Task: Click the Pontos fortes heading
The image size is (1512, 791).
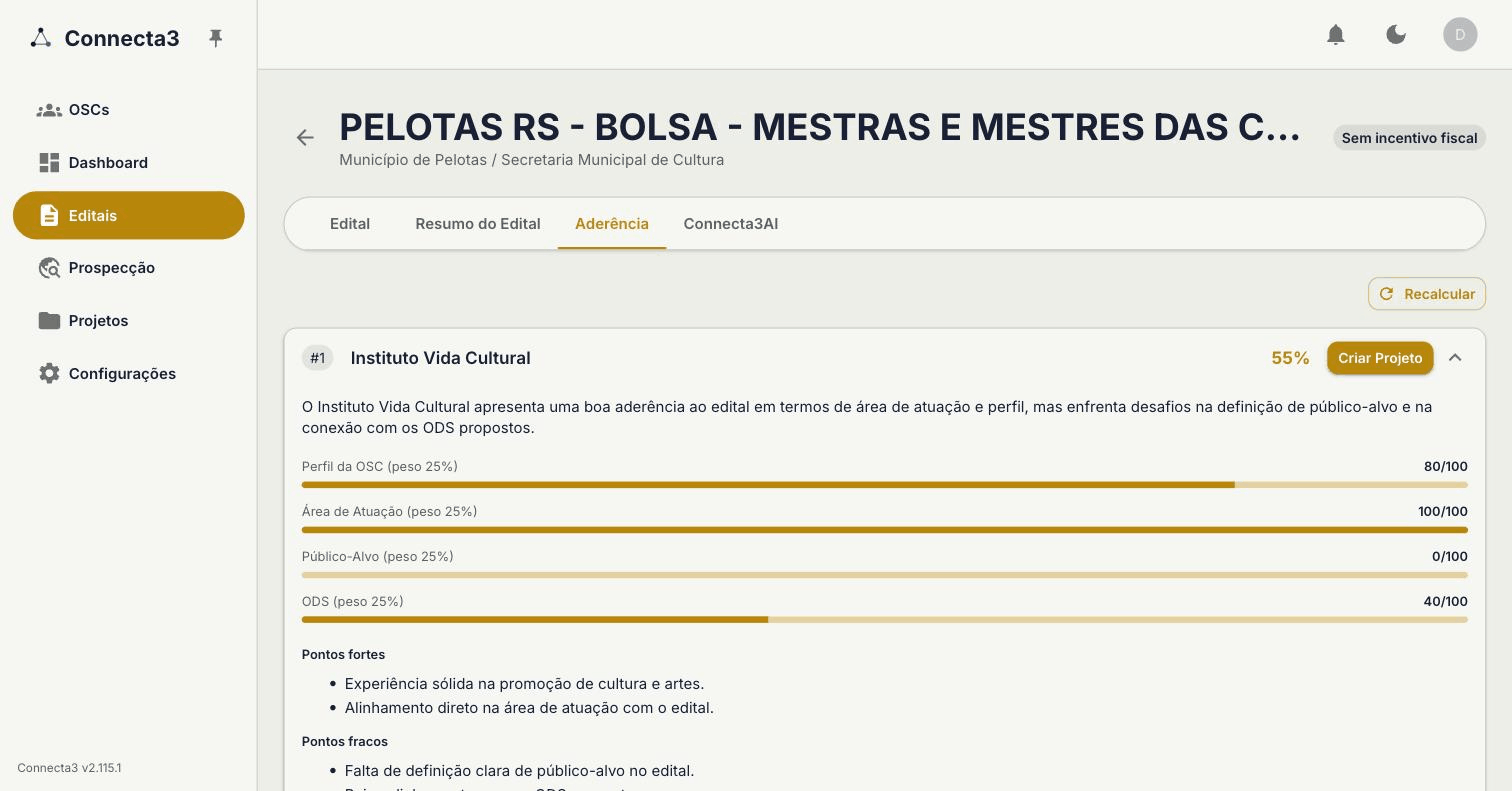Action: tap(343, 655)
